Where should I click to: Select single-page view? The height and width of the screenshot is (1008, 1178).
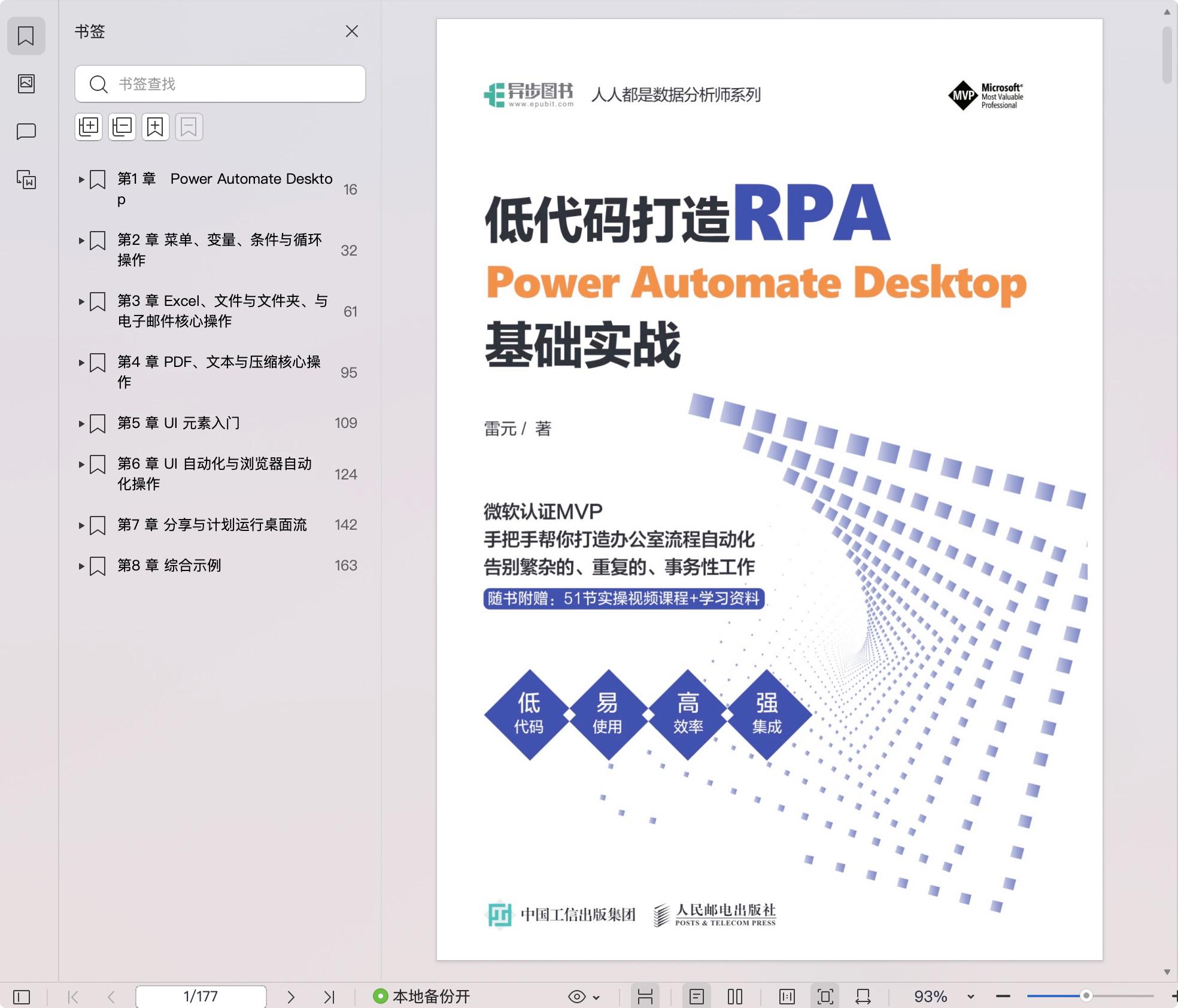(x=696, y=997)
